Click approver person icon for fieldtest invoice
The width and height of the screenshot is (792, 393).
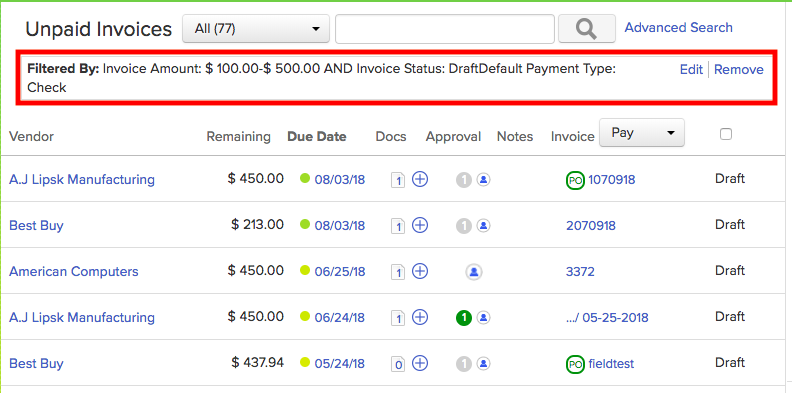coord(483,363)
